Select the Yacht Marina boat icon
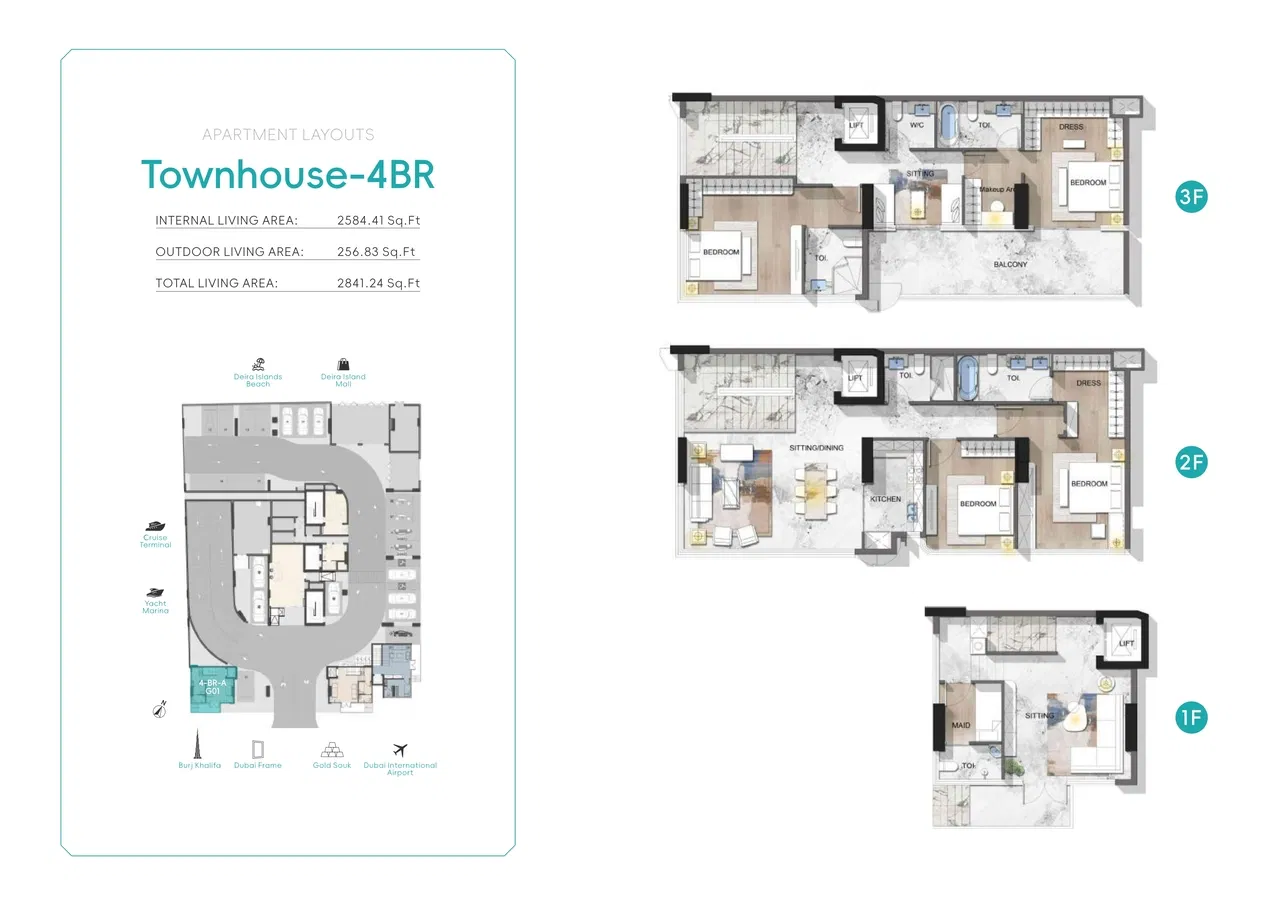Screen dimensions: 1280x905 [155, 593]
